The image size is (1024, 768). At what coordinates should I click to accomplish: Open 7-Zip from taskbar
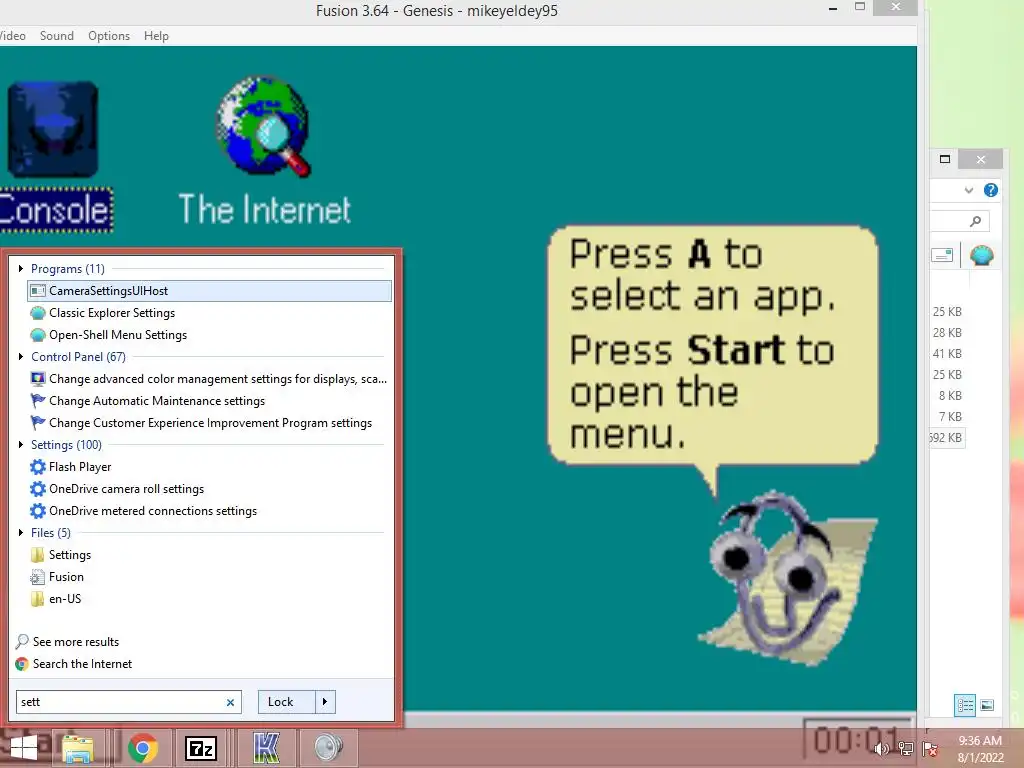tap(201, 748)
